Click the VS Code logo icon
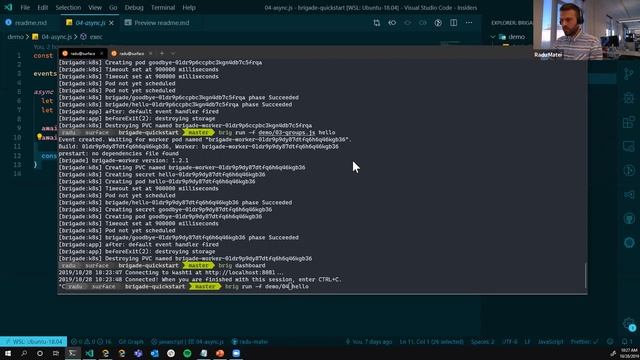Image resolution: width=640 pixels, height=360 pixels. (x=8, y=7)
